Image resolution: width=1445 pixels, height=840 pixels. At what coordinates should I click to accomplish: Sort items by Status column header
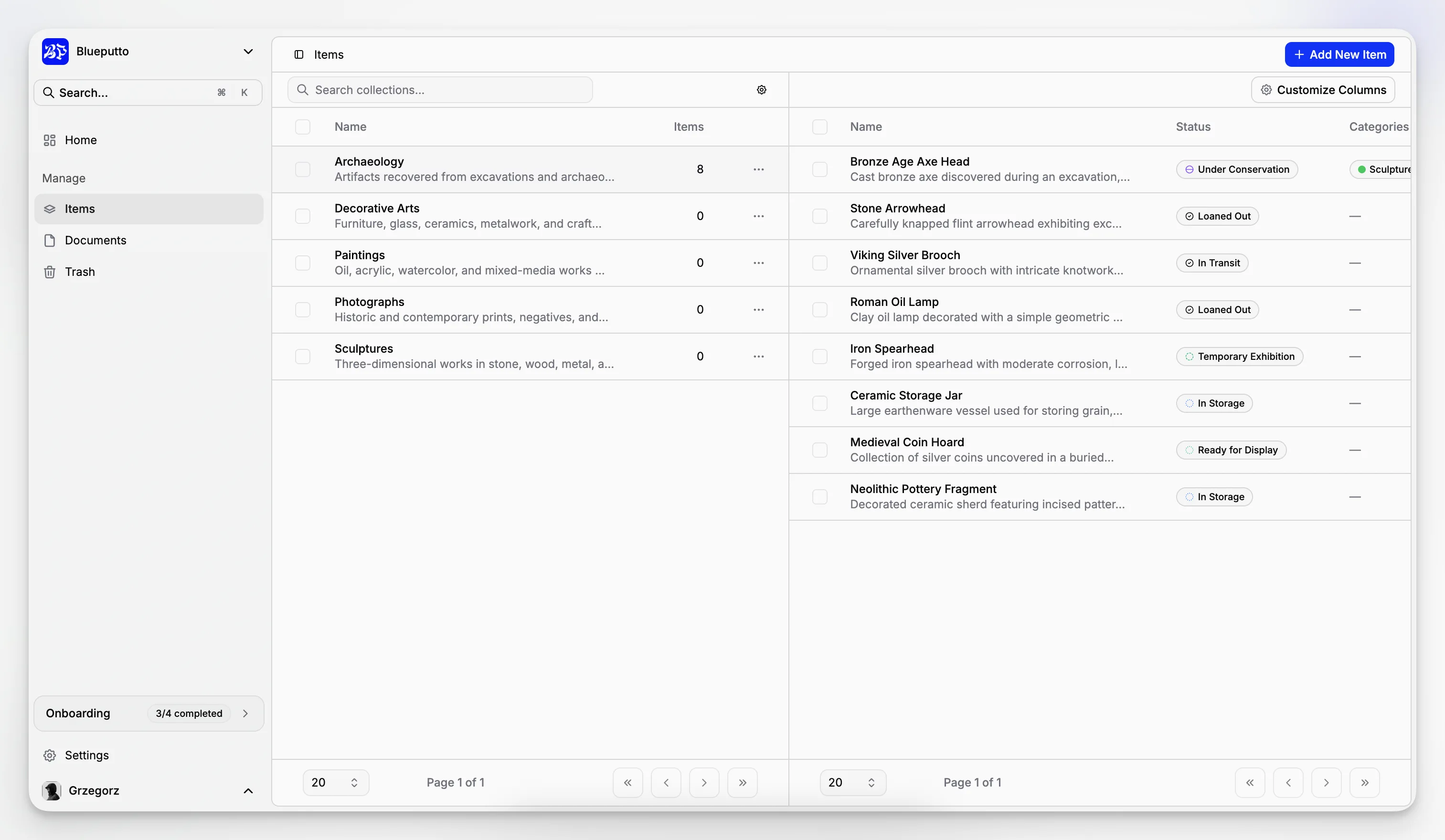pyautogui.click(x=1193, y=126)
